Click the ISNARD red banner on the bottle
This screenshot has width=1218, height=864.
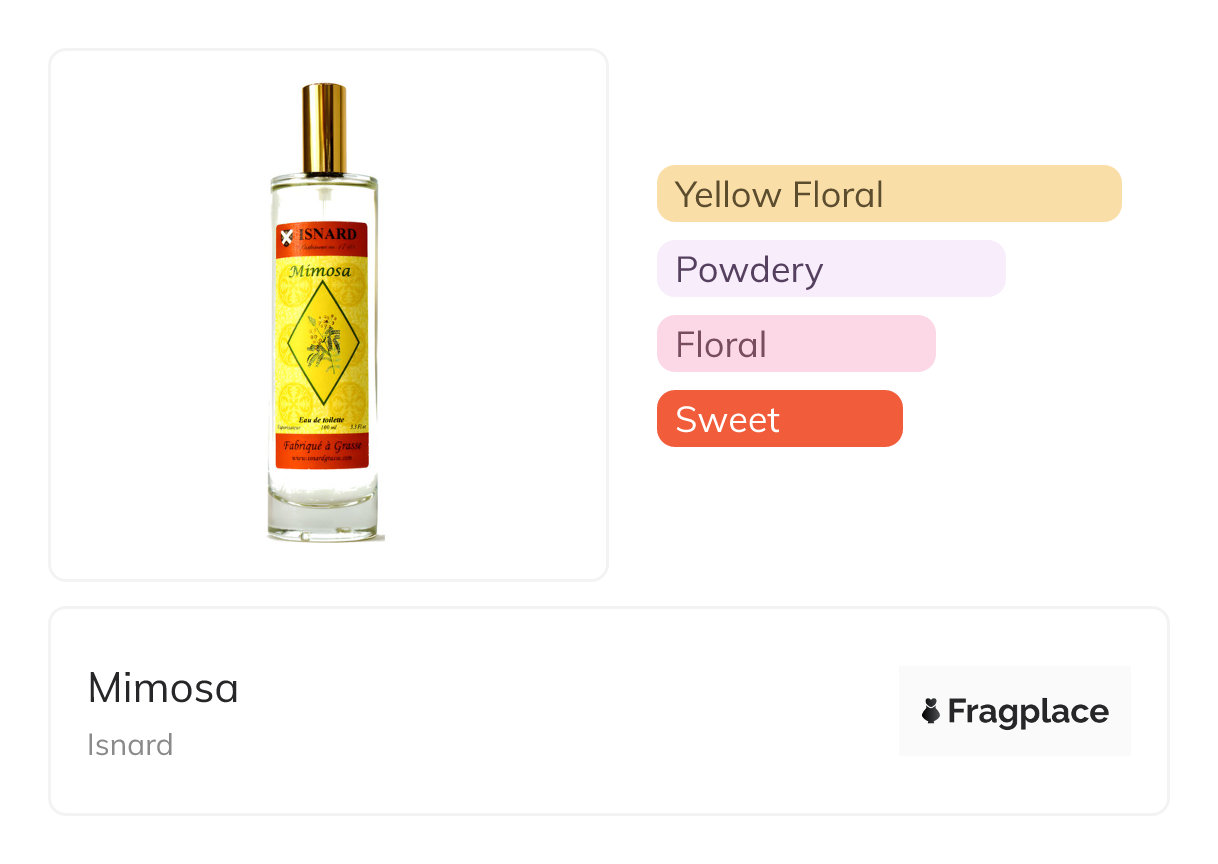click(x=330, y=236)
